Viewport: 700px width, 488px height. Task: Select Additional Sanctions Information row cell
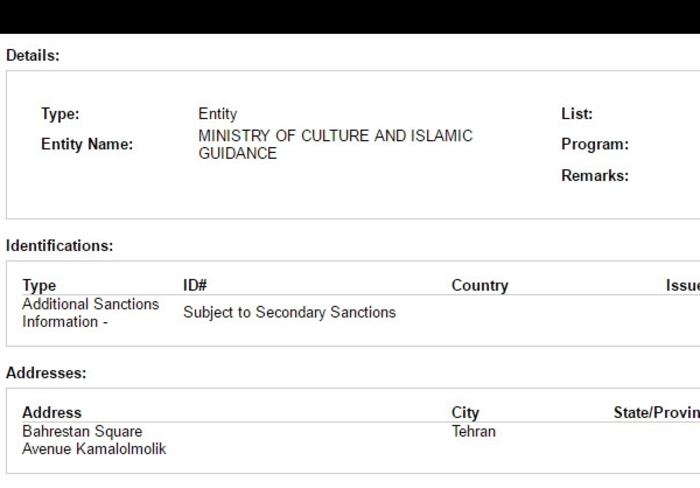tap(91, 313)
